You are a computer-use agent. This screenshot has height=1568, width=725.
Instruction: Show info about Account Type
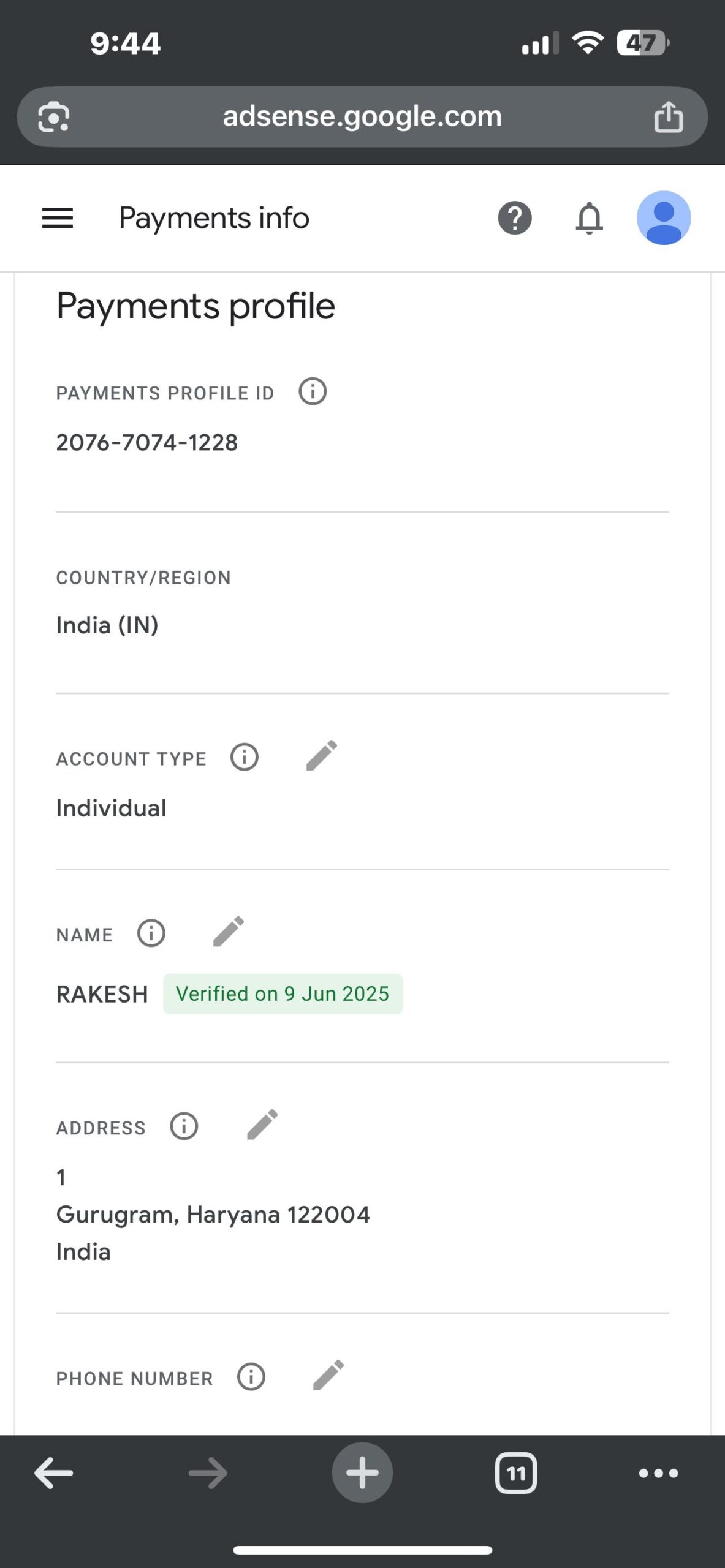(x=245, y=757)
